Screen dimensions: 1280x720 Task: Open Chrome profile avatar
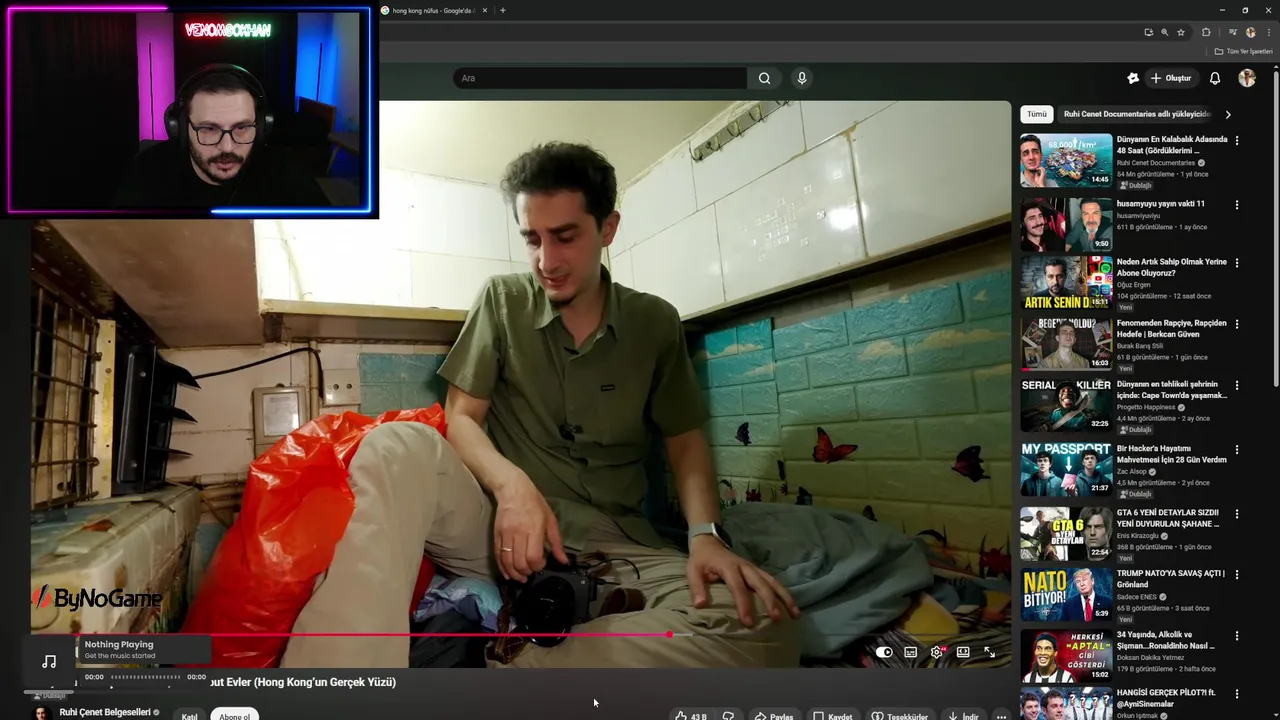click(x=1250, y=32)
